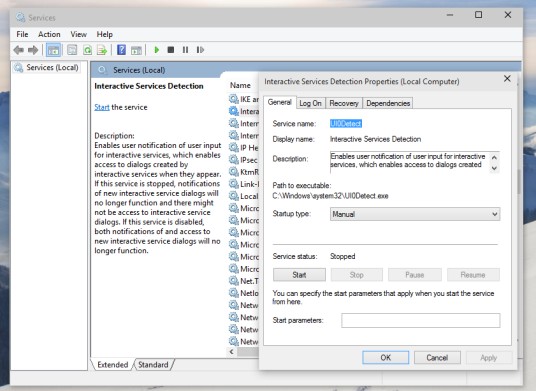The image size is (536, 391).
Task: Select the IP He service row icon
Action: pyautogui.click(x=234, y=148)
